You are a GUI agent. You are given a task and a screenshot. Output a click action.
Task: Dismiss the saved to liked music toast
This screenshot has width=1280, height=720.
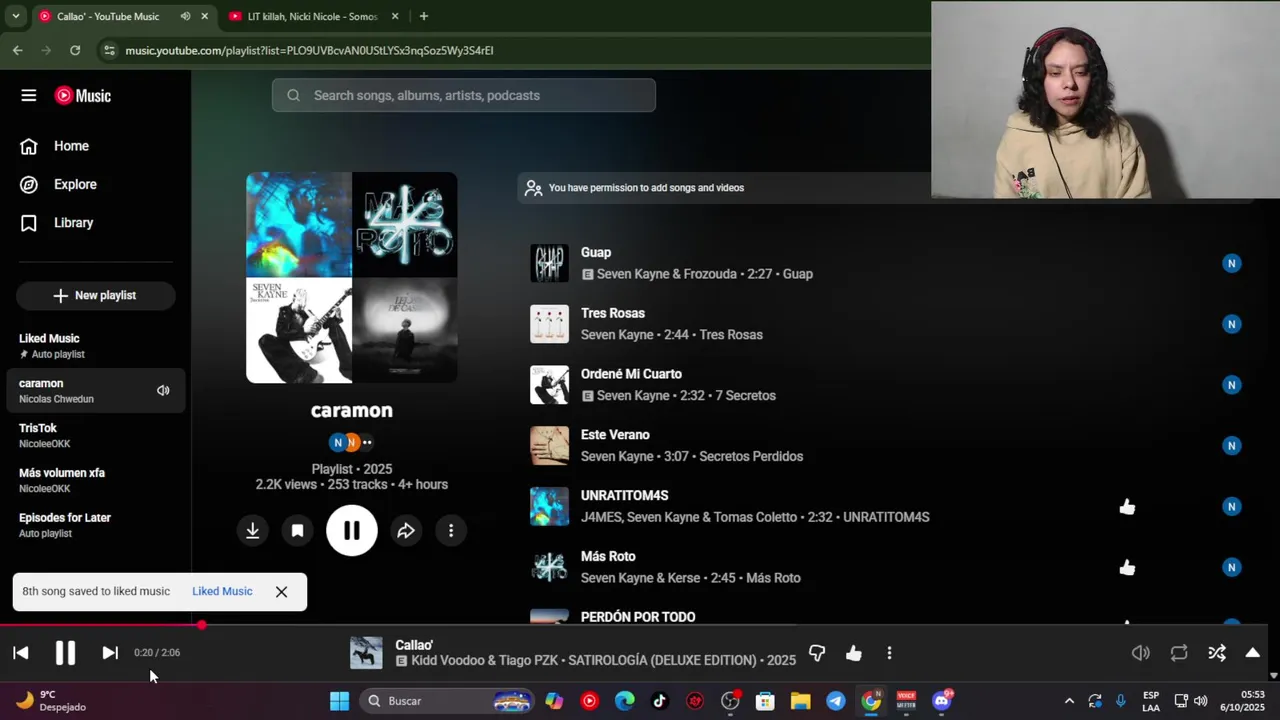coord(281,592)
